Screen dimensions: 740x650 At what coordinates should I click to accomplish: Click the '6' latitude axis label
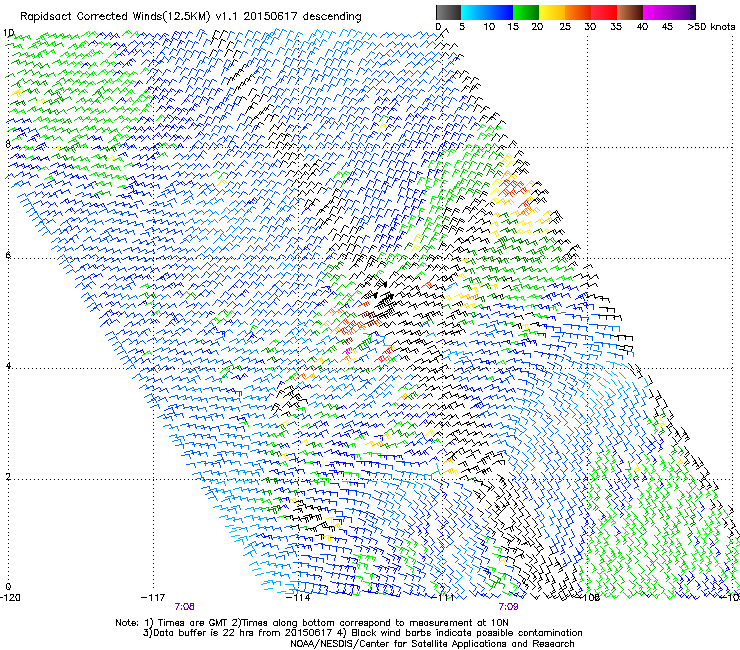click(8, 255)
